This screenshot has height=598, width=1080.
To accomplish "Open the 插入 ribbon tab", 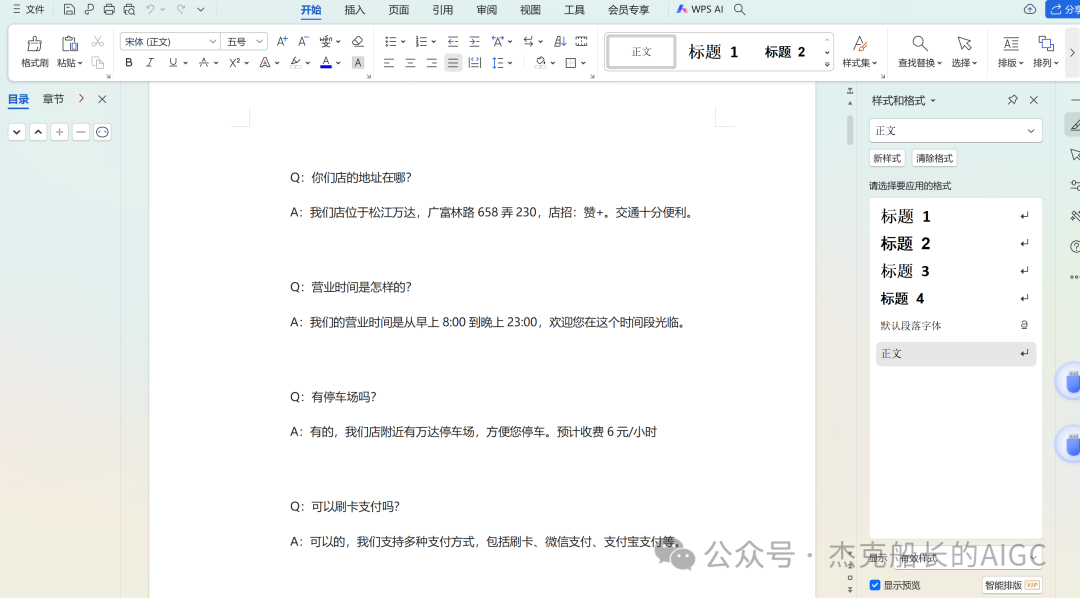I will pyautogui.click(x=354, y=10).
